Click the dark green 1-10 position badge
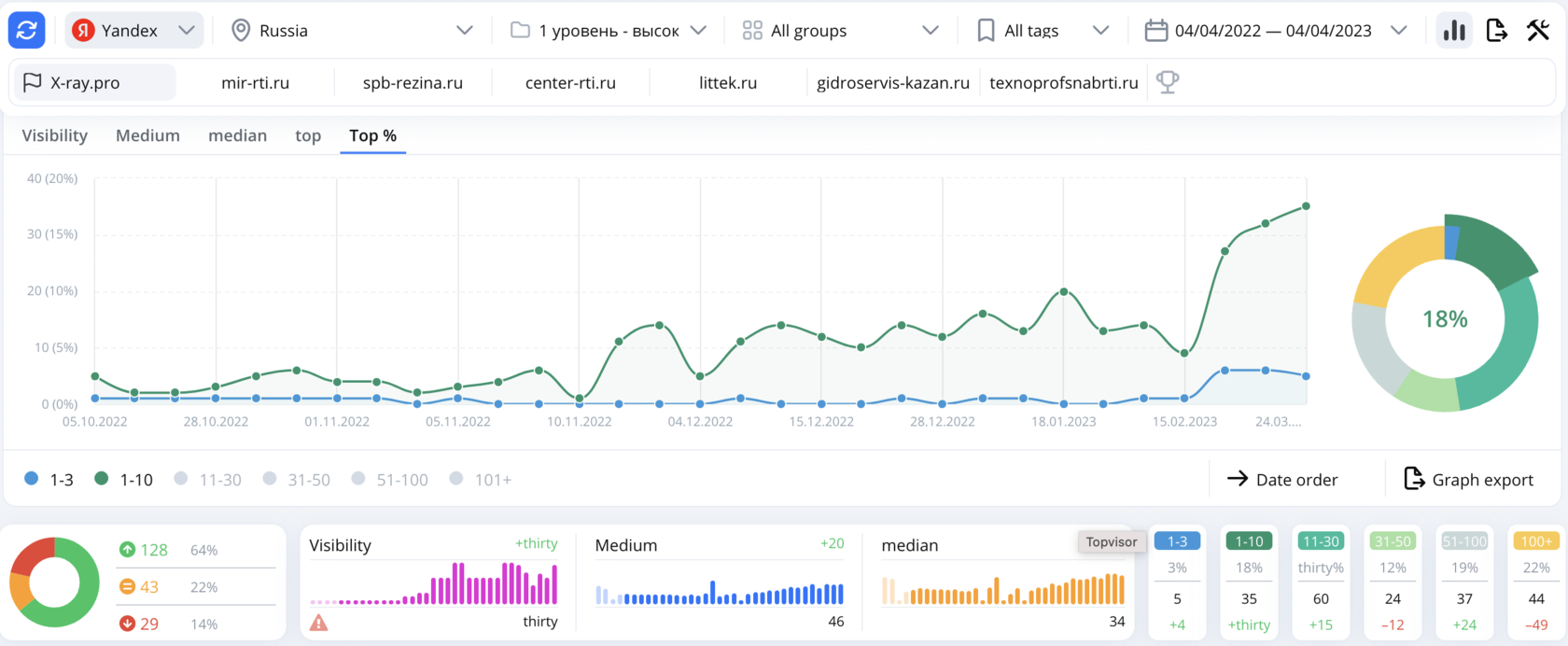 pos(1249,541)
